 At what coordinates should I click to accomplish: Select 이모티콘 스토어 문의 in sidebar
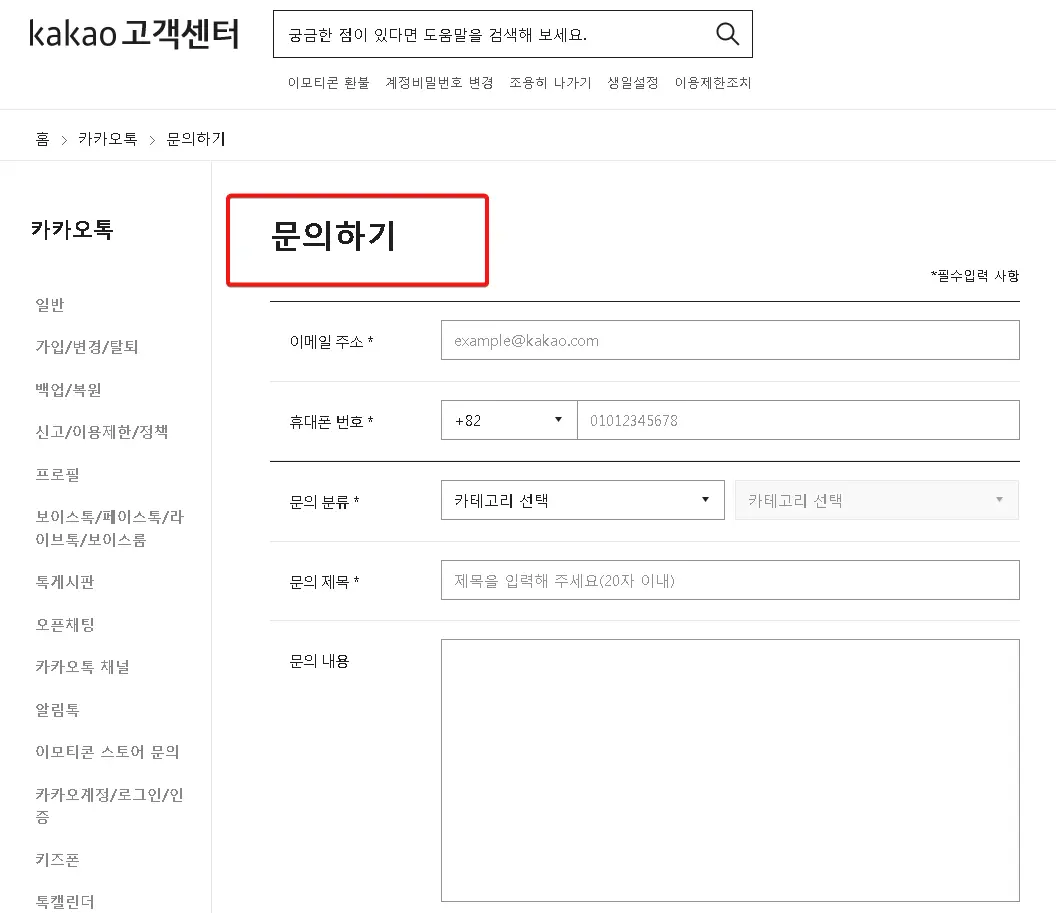(107, 751)
